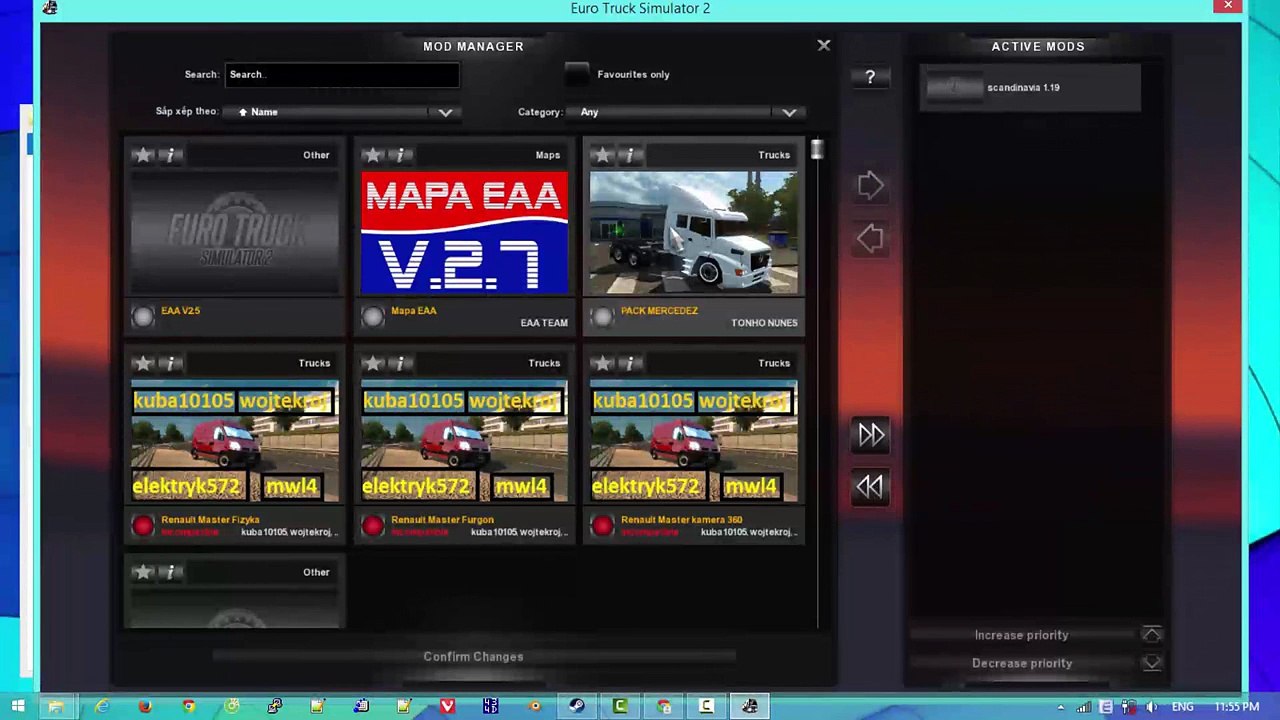
Task: Click the Increase priority button
Action: pos(1021,635)
